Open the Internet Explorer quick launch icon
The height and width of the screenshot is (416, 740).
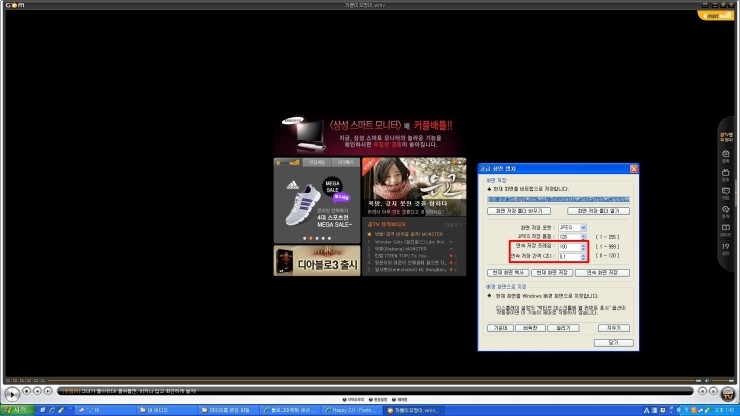(52, 410)
